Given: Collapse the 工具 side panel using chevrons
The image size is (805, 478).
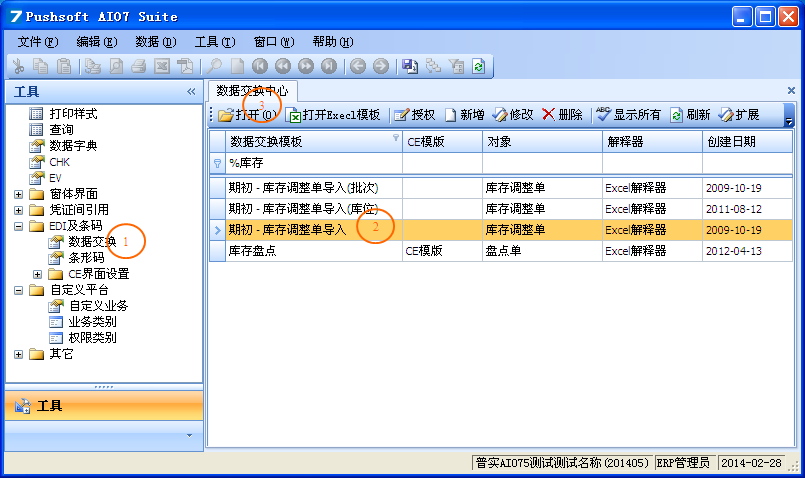Looking at the screenshot, I should click(191, 92).
